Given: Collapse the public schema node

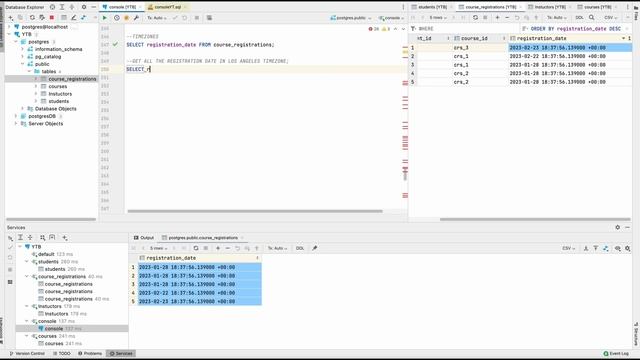Looking at the screenshot, I should (22, 64).
